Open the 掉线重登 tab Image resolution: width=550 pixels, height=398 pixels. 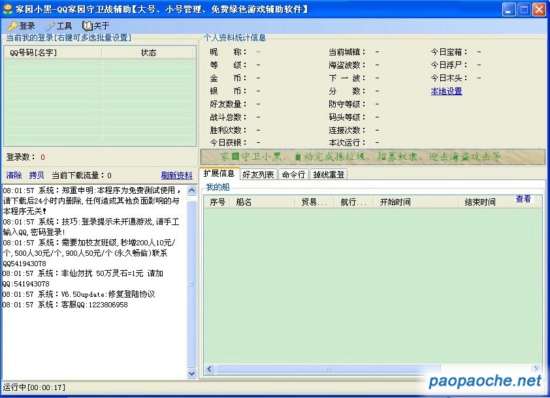329,174
